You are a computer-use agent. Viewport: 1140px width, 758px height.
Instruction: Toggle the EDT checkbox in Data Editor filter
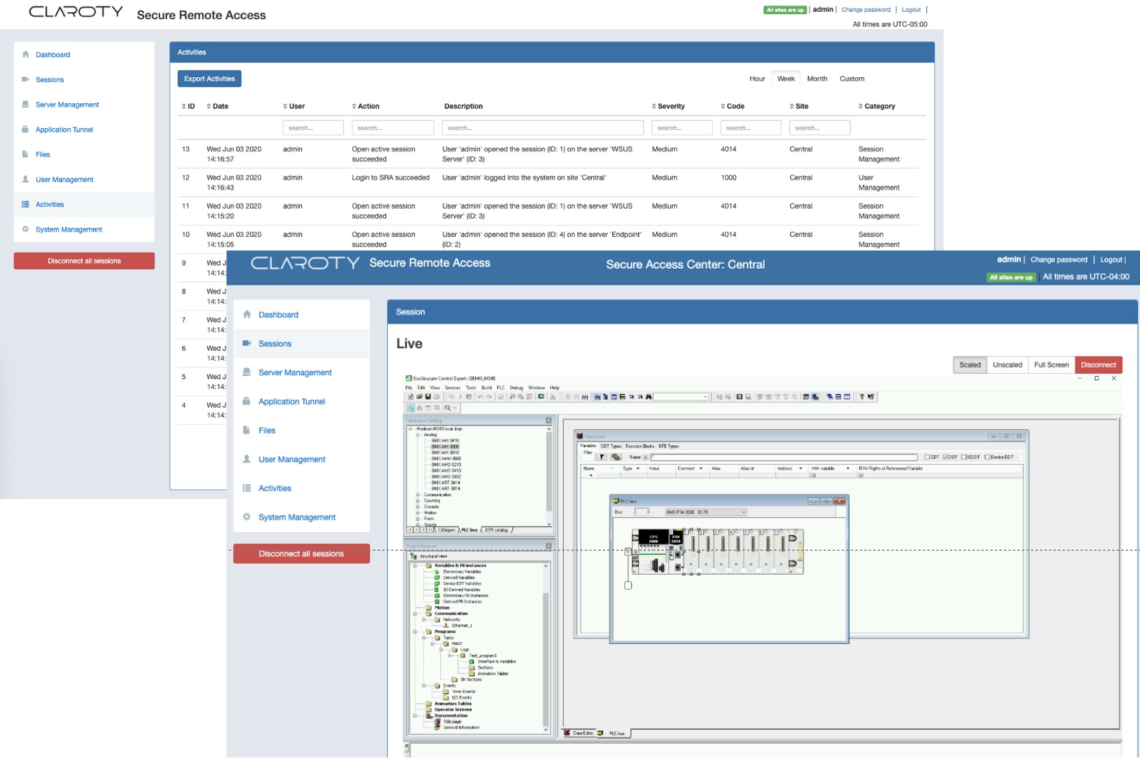coord(927,457)
